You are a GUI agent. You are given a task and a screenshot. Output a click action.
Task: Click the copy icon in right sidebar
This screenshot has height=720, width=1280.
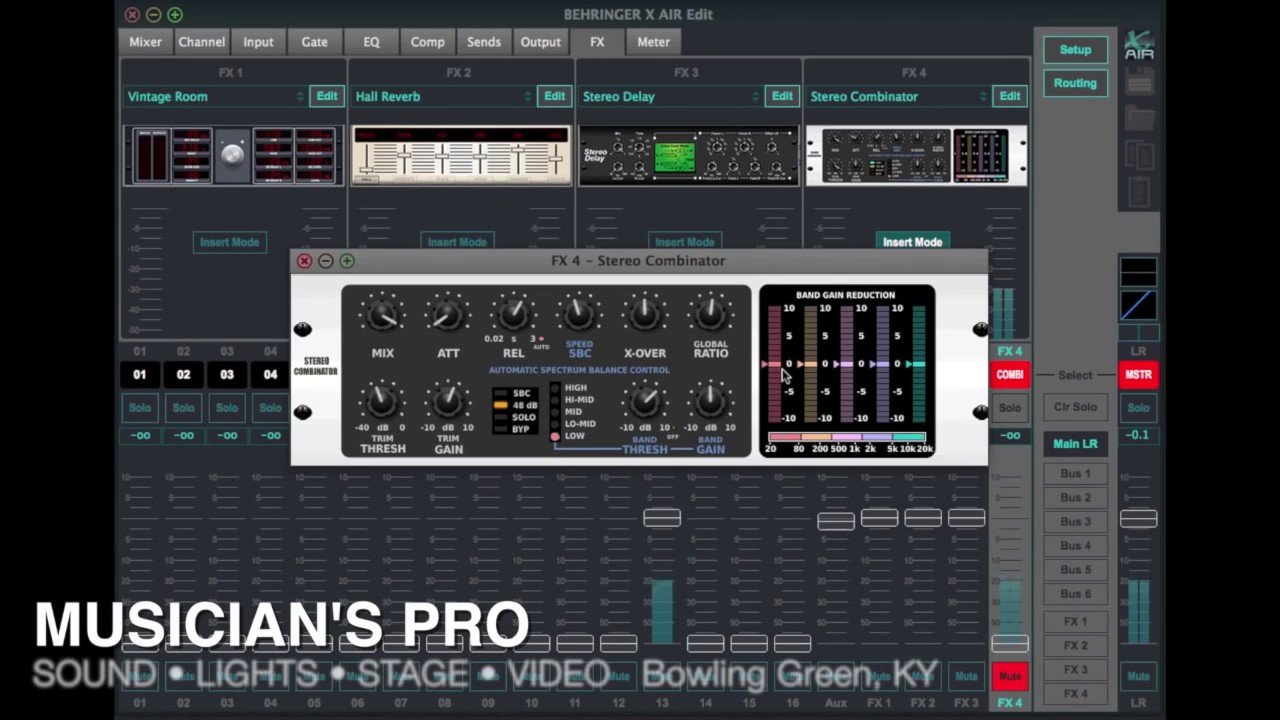coord(1139,153)
